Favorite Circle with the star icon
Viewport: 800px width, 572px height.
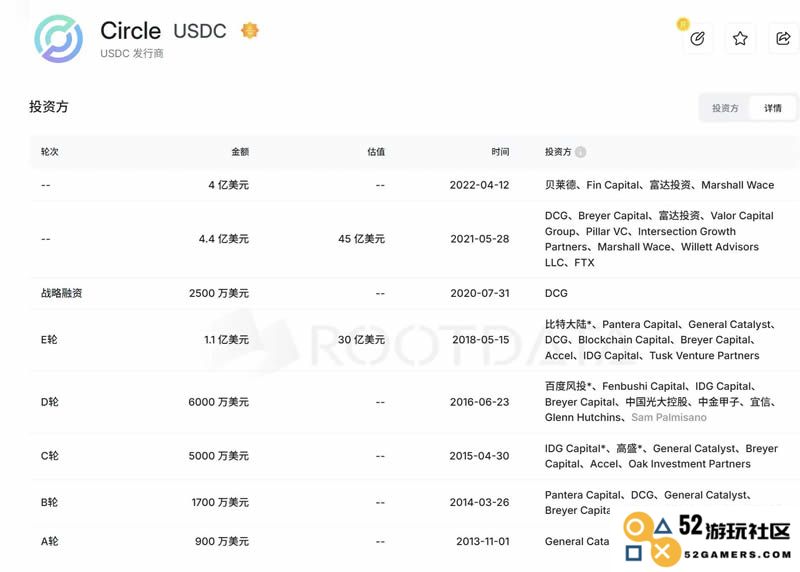(x=740, y=38)
